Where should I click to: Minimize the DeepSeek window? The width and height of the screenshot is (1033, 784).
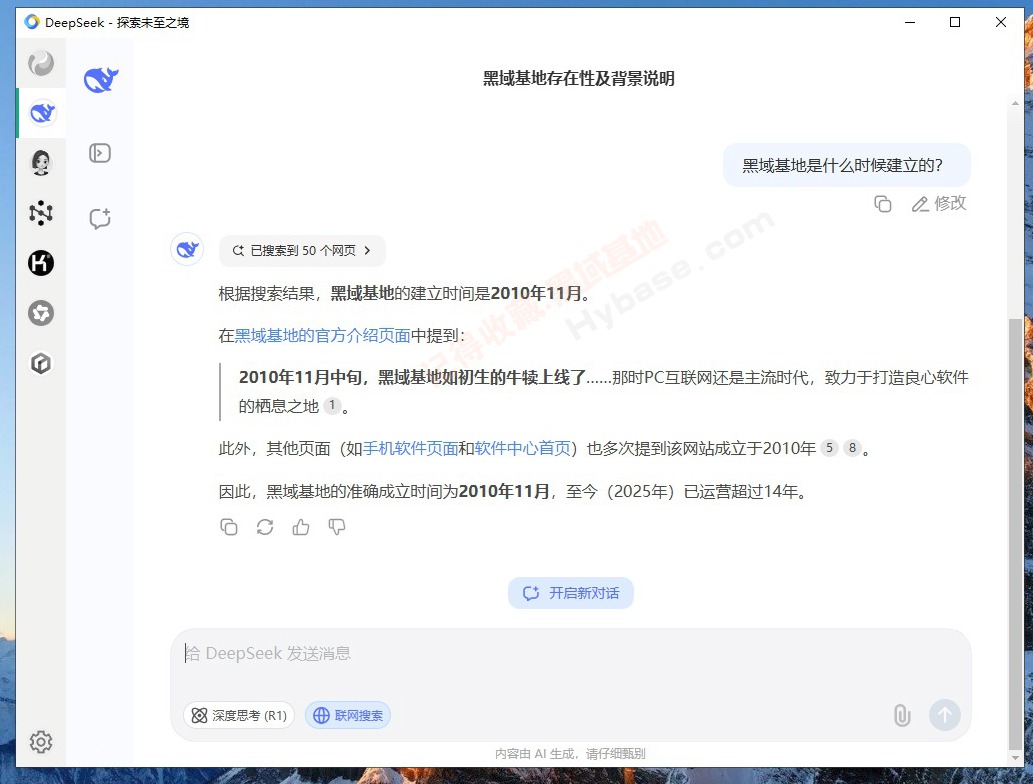coord(910,22)
